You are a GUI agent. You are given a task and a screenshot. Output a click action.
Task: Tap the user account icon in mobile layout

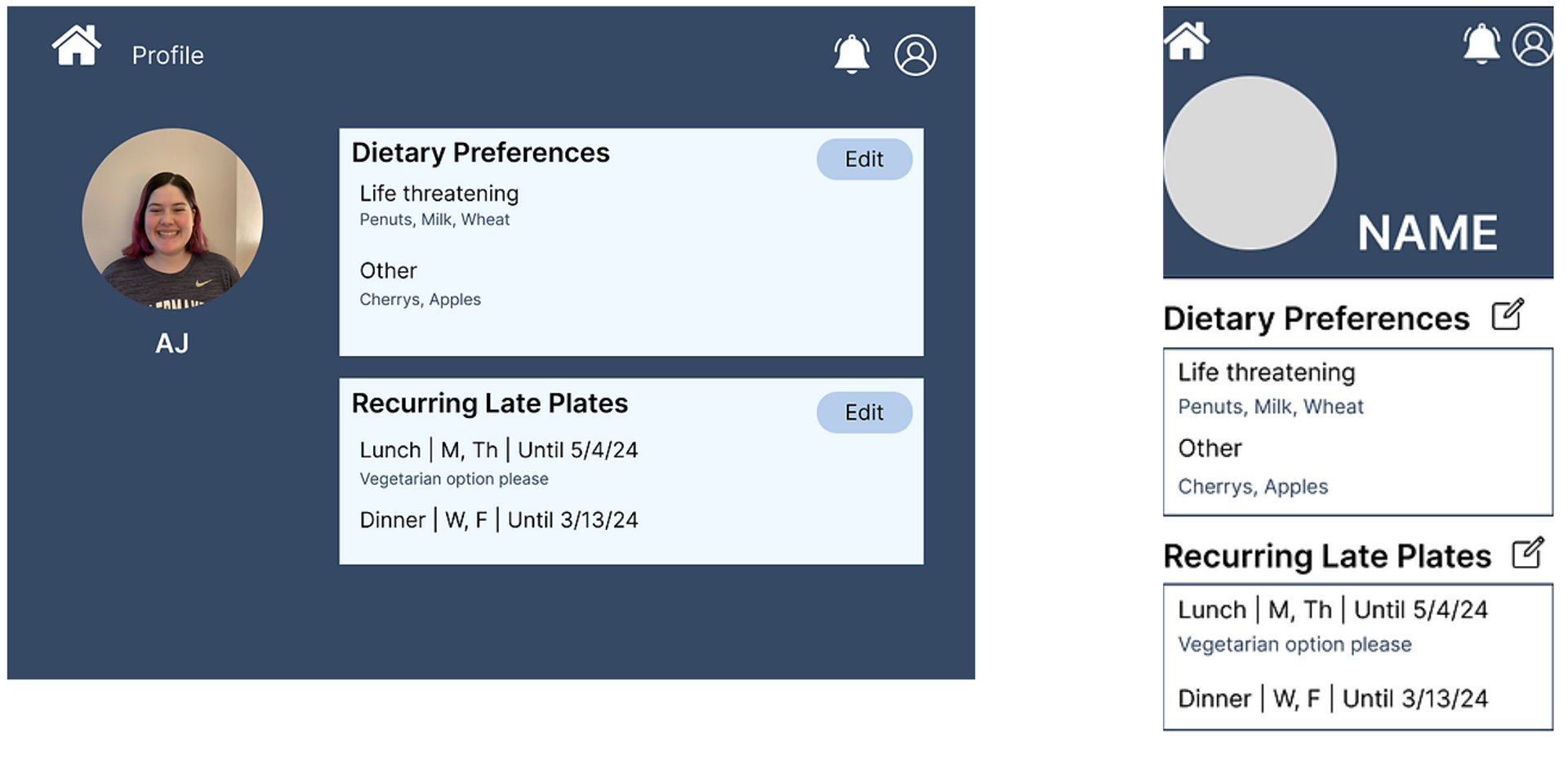pos(1533,44)
